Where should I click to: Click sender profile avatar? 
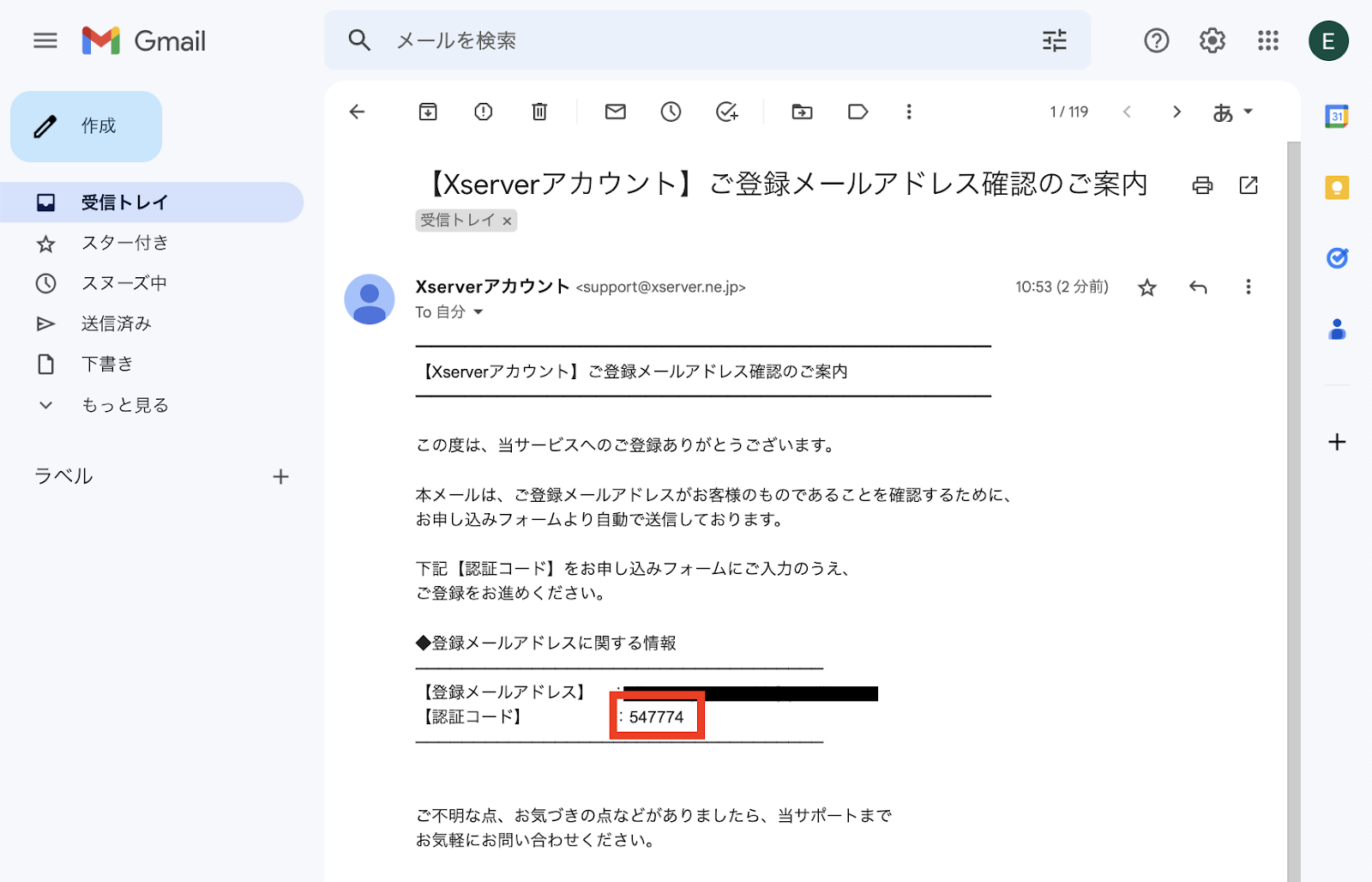coord(370,299)
